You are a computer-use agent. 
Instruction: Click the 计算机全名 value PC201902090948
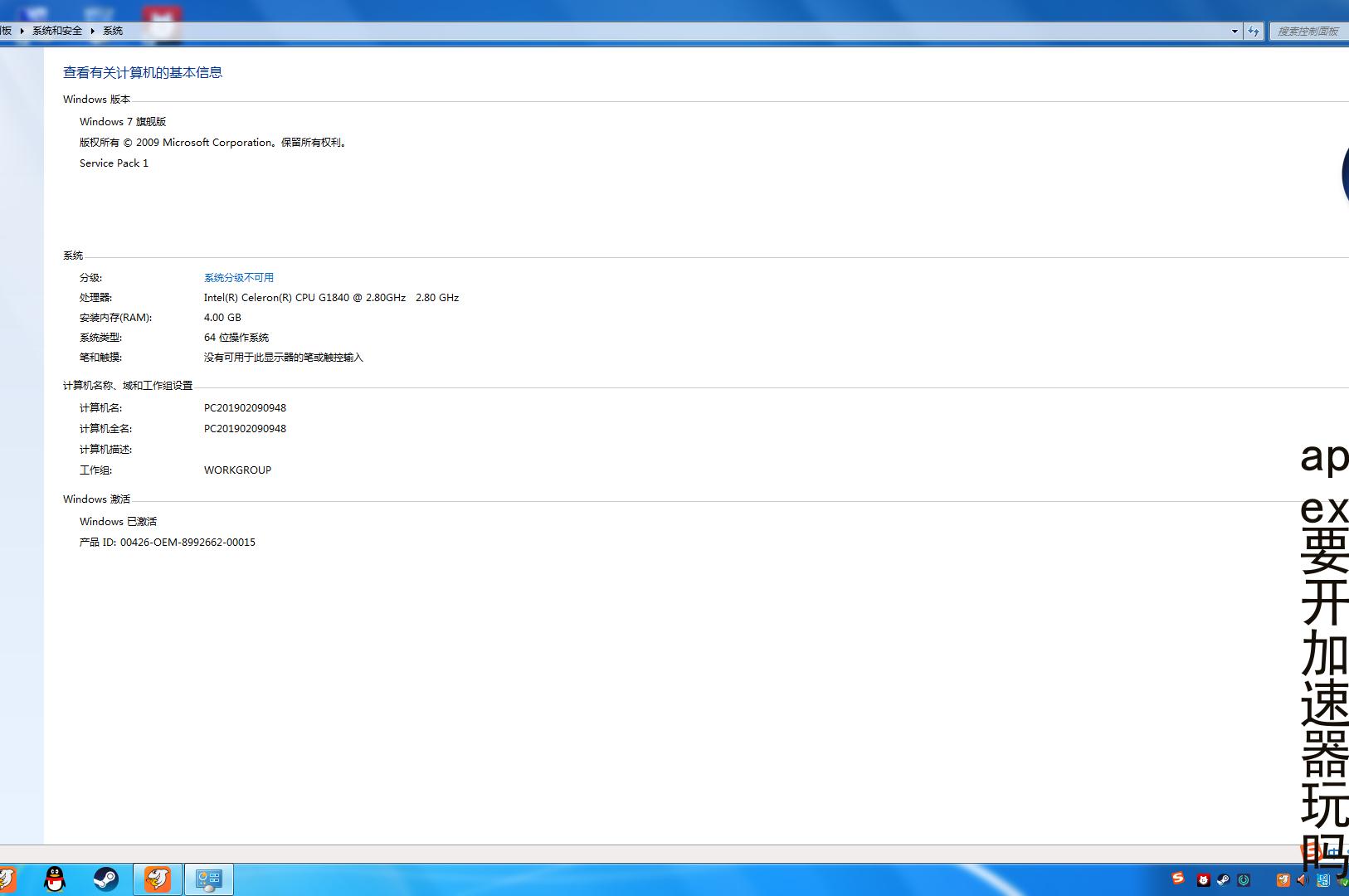pos(245,428)
